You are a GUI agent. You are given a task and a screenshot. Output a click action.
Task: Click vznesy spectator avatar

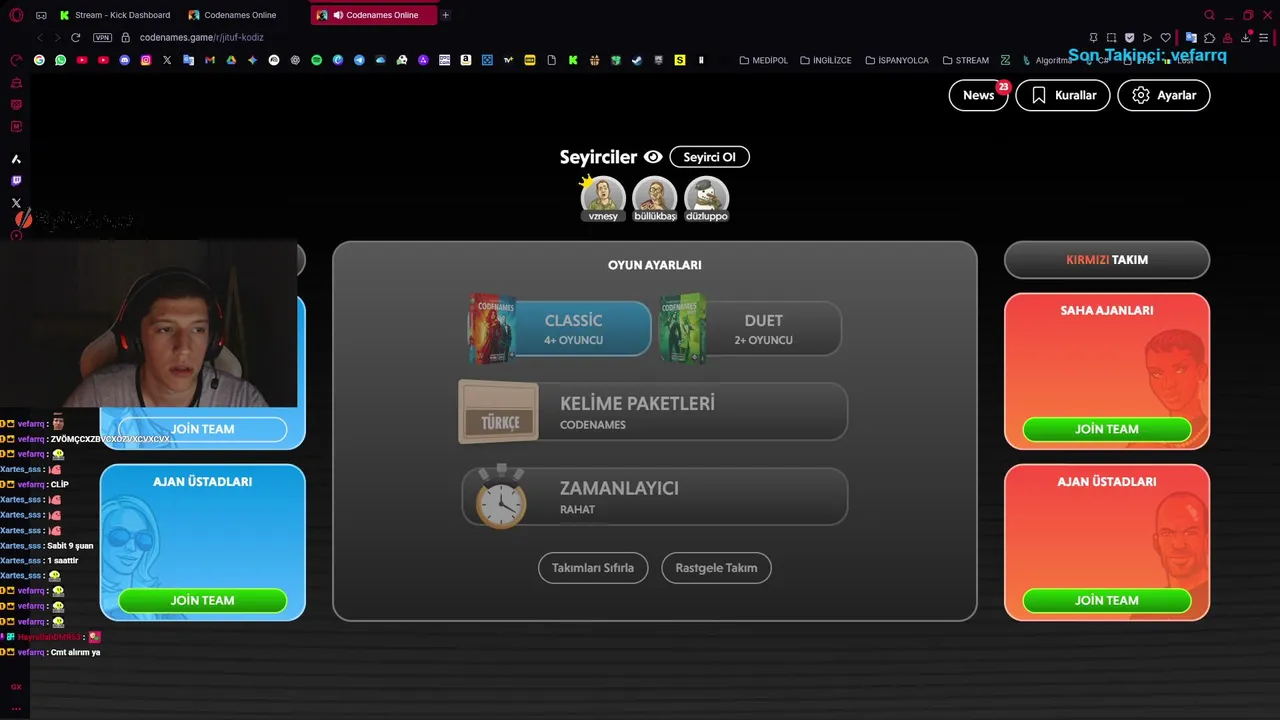[603, 198]
